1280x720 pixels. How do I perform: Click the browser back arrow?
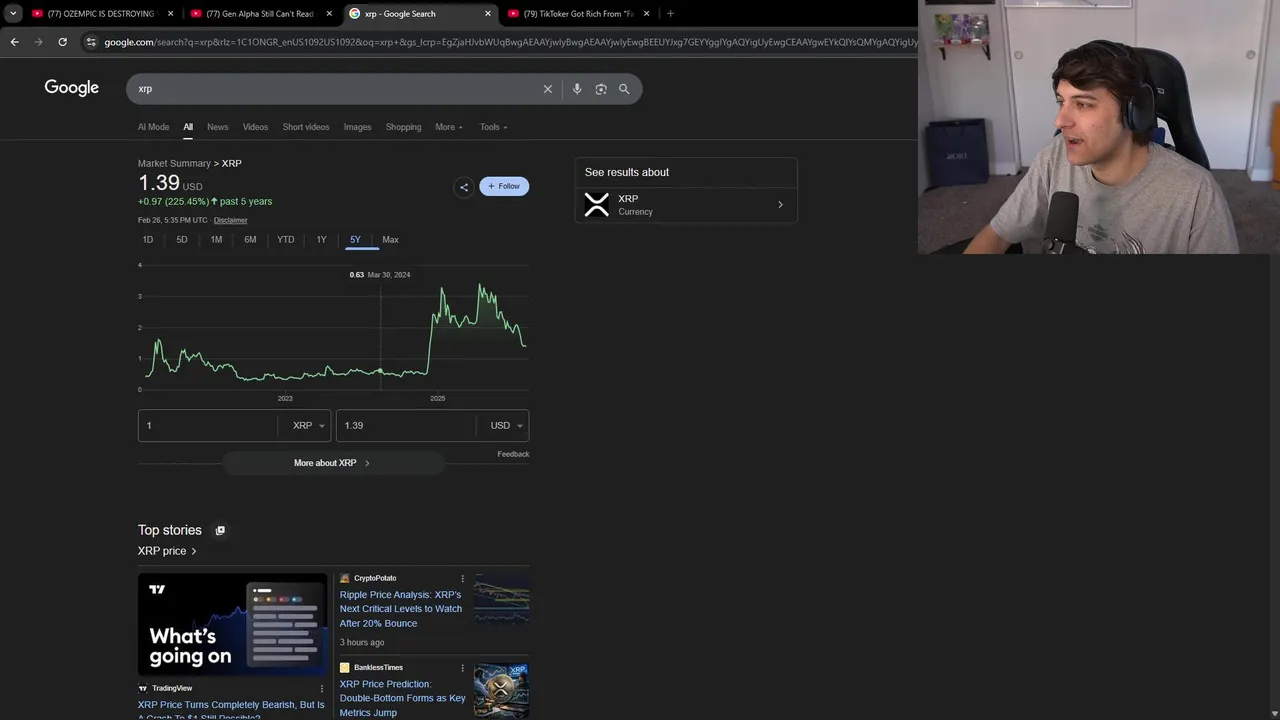(14, 42)
